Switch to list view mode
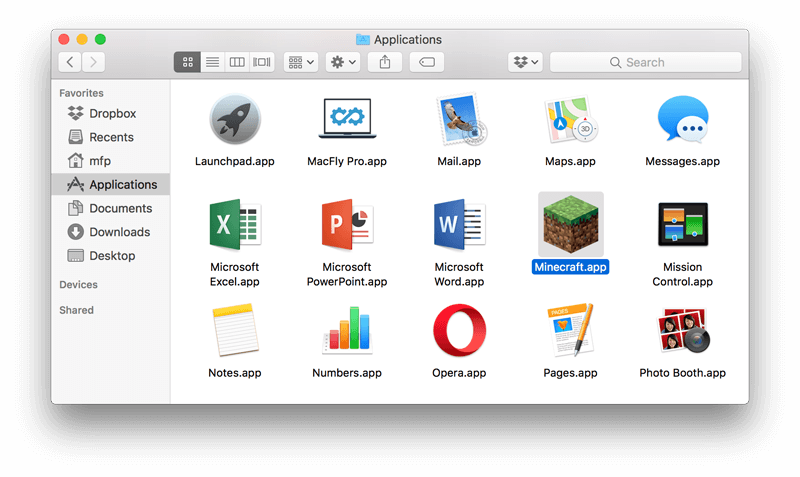The height and width of the screenshot is (477, 800). 212,62
